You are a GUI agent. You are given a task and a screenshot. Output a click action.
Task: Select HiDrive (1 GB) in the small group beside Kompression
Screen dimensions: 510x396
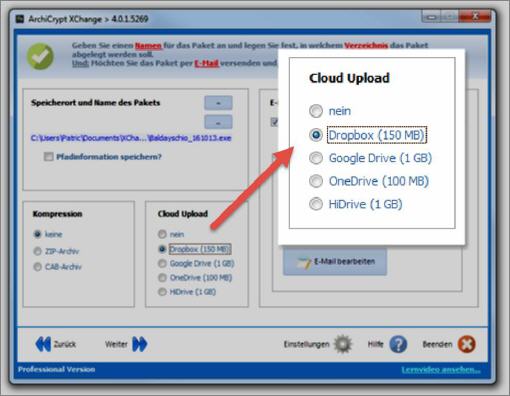(162, 292)
